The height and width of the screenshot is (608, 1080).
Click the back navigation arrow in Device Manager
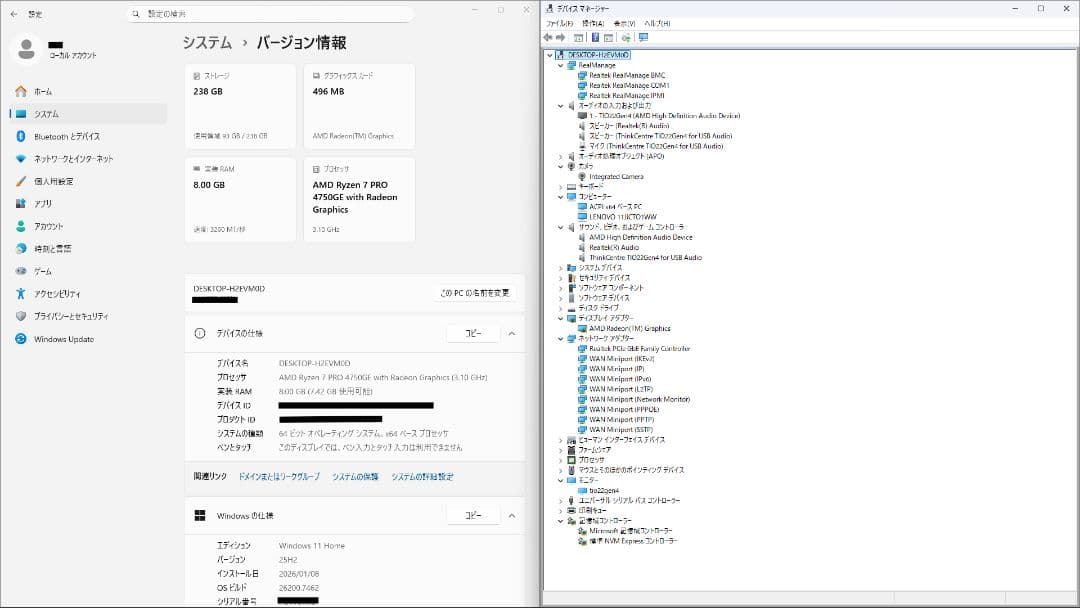548,38
